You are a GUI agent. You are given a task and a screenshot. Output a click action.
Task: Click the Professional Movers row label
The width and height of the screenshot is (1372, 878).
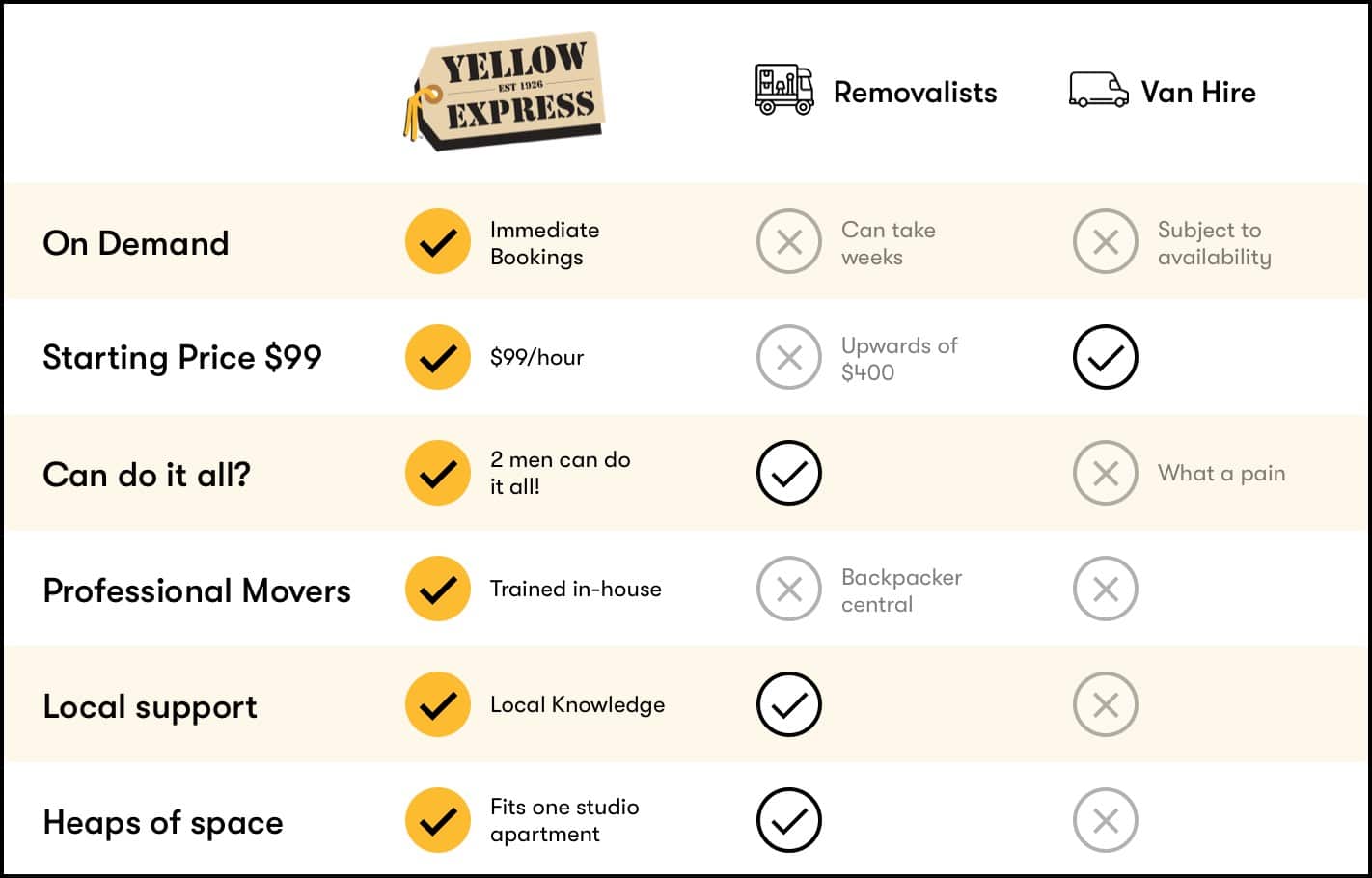(x=197, y=590)
